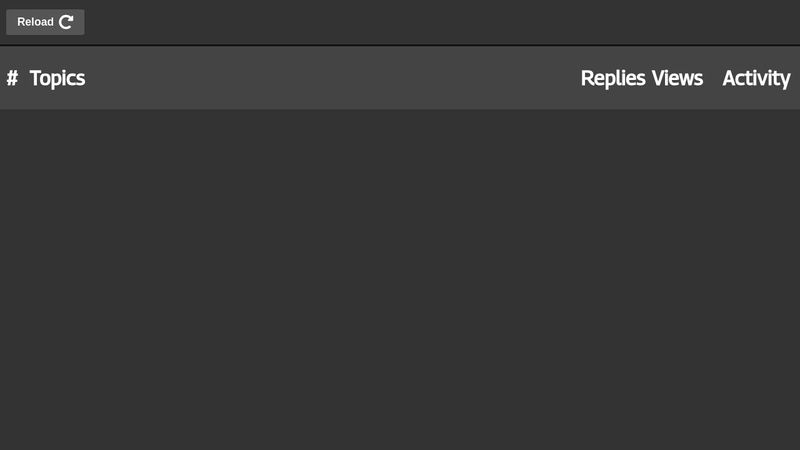800x450 pixels.
Task: Click the Replies column header
Action: tap(612, 78)
